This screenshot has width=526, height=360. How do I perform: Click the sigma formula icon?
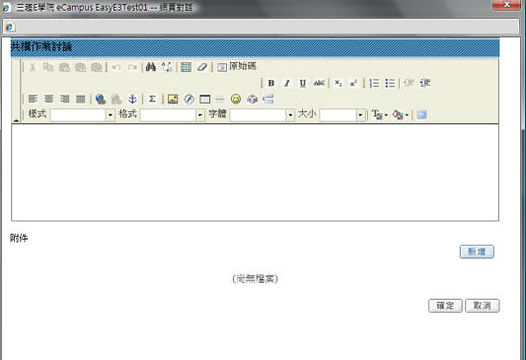click(152, 99)
